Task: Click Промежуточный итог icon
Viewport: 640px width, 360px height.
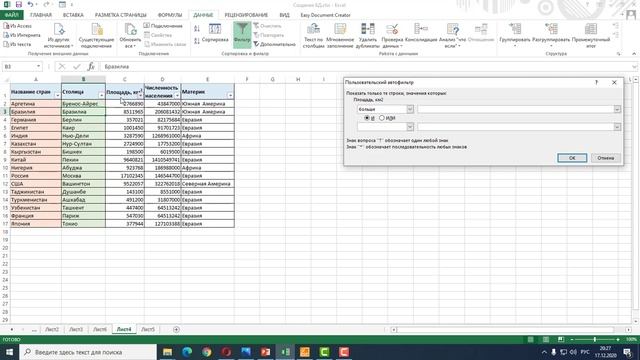Action: 591,36
